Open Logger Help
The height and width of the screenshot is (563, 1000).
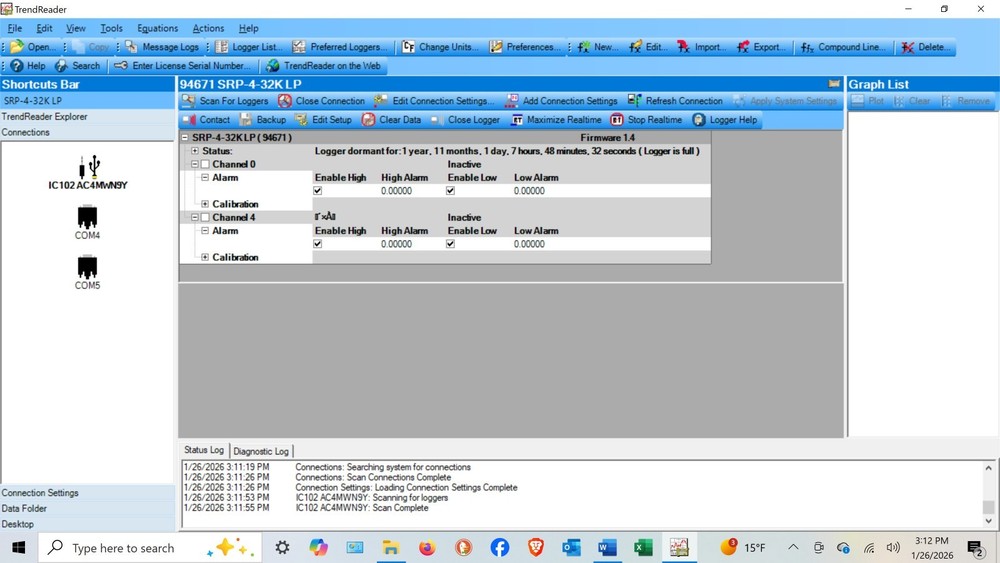[725, 120]
